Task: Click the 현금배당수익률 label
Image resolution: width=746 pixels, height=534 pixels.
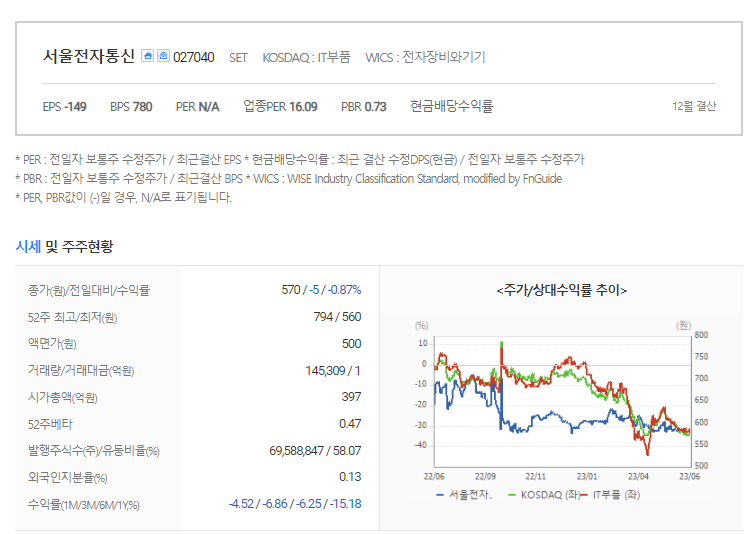Action: click(x=452, y=106)
